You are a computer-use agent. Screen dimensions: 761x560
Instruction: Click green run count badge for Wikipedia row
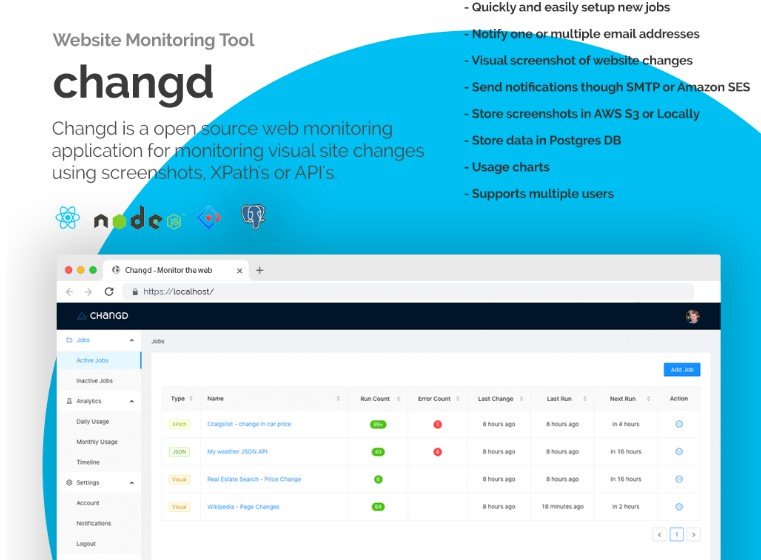pyautogui.click(x=378, y=507)
